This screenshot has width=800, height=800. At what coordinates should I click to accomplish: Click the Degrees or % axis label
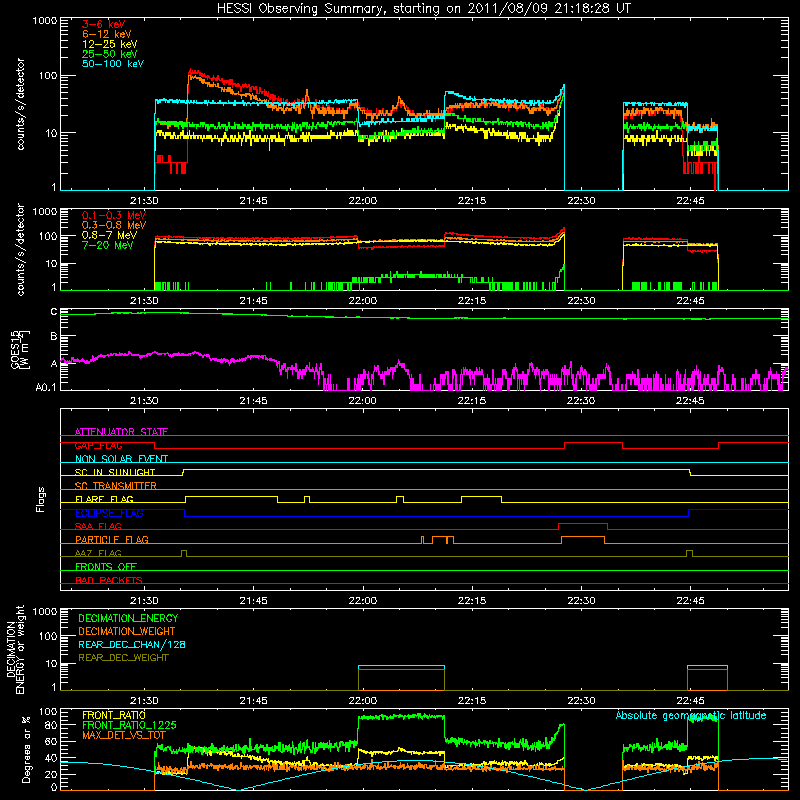pyautogui.click(x=26, y=749)
